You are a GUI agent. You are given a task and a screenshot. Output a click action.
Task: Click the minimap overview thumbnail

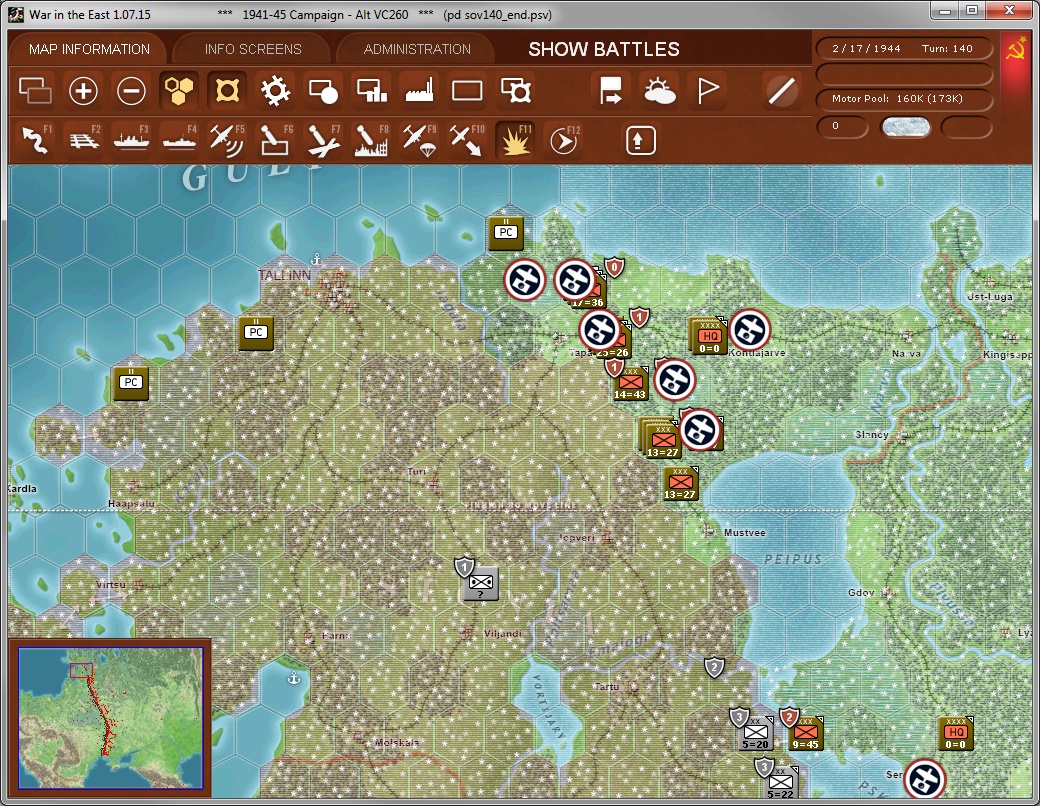point(110,718)
